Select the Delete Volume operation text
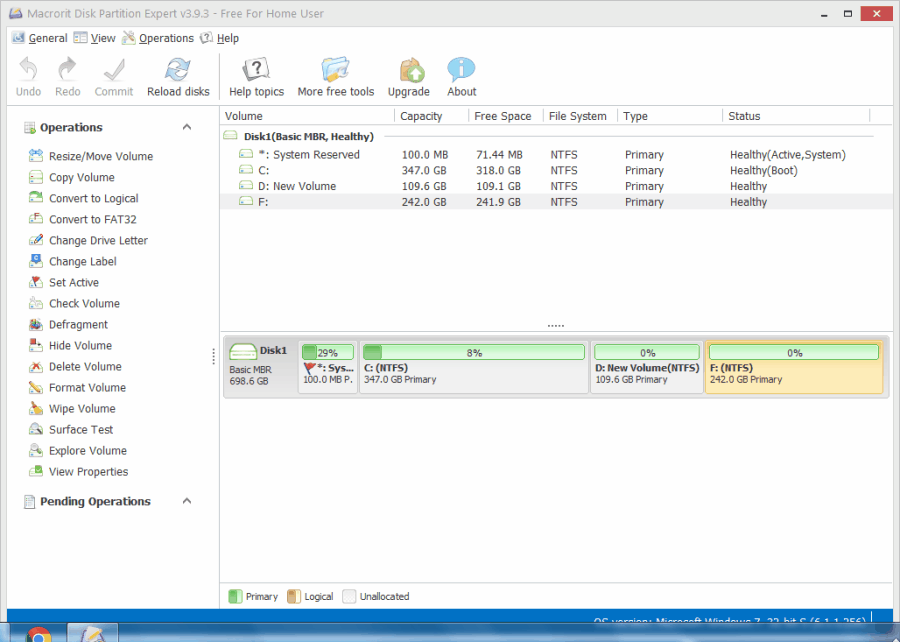The width and height of the screenshot is (900, 642). coord(85,367)
